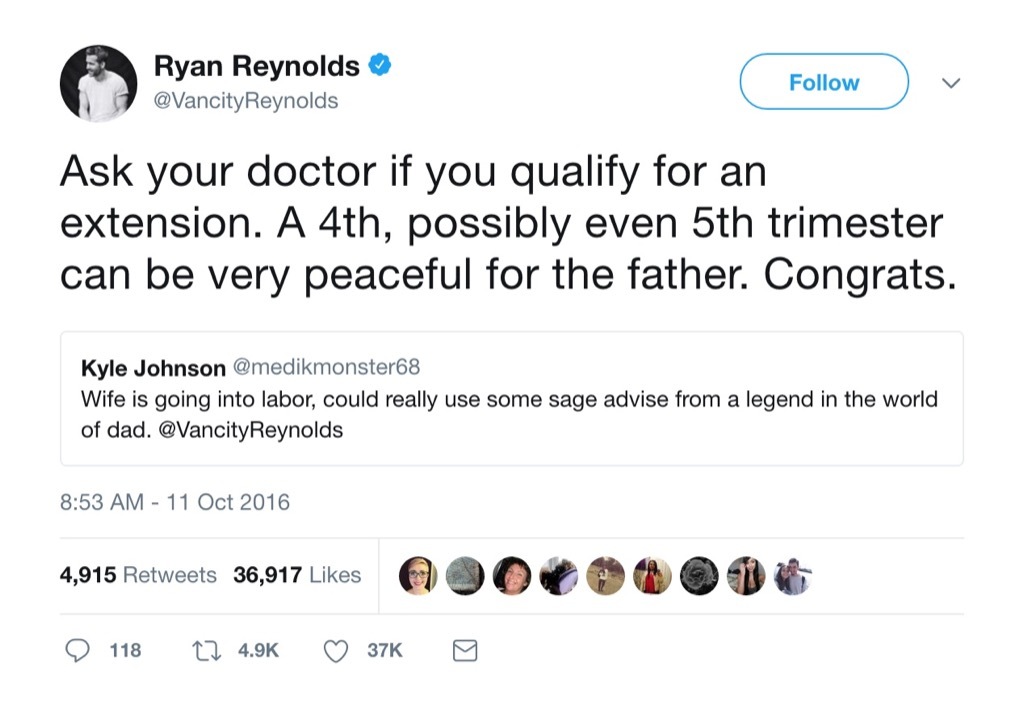Click Ryan Reynolds' profile picture
1024x710 pixels.
pyautogui.click(x=98, y=82)
